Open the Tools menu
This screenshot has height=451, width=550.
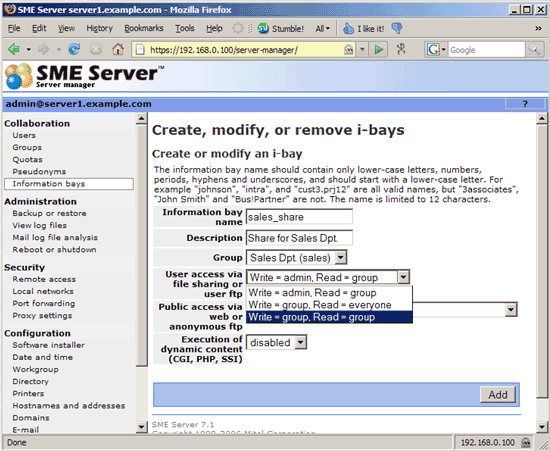coord(185,28)
